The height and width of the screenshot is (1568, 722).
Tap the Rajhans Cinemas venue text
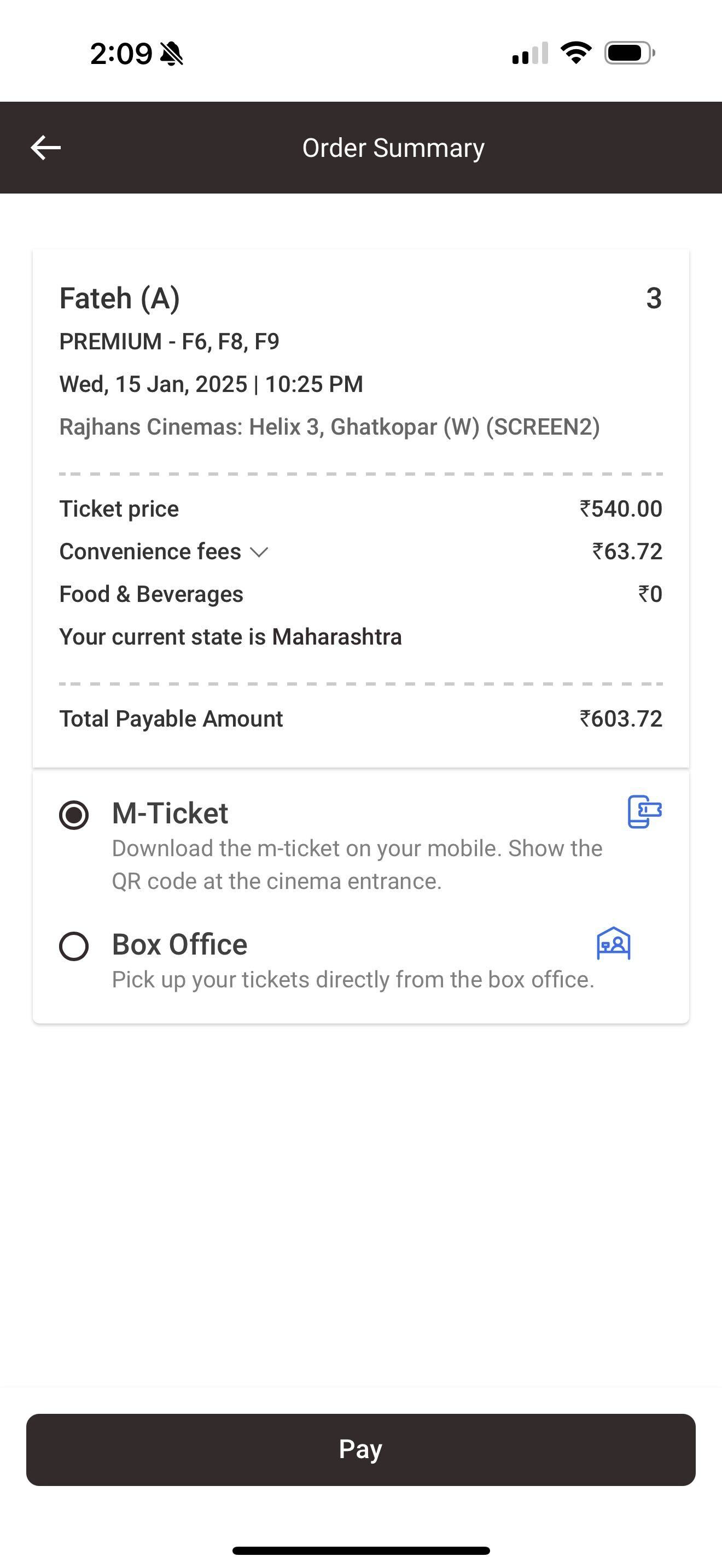pyautogui.click(x=329, y=426)
